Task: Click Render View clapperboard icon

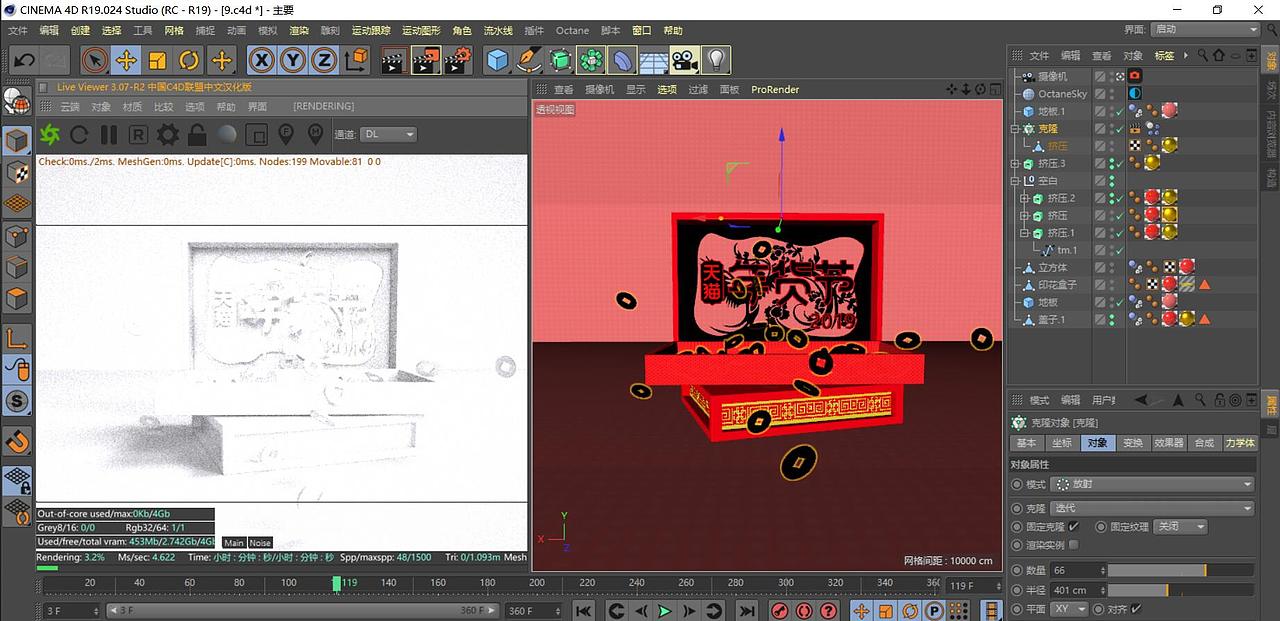Action: coord(394,61)
